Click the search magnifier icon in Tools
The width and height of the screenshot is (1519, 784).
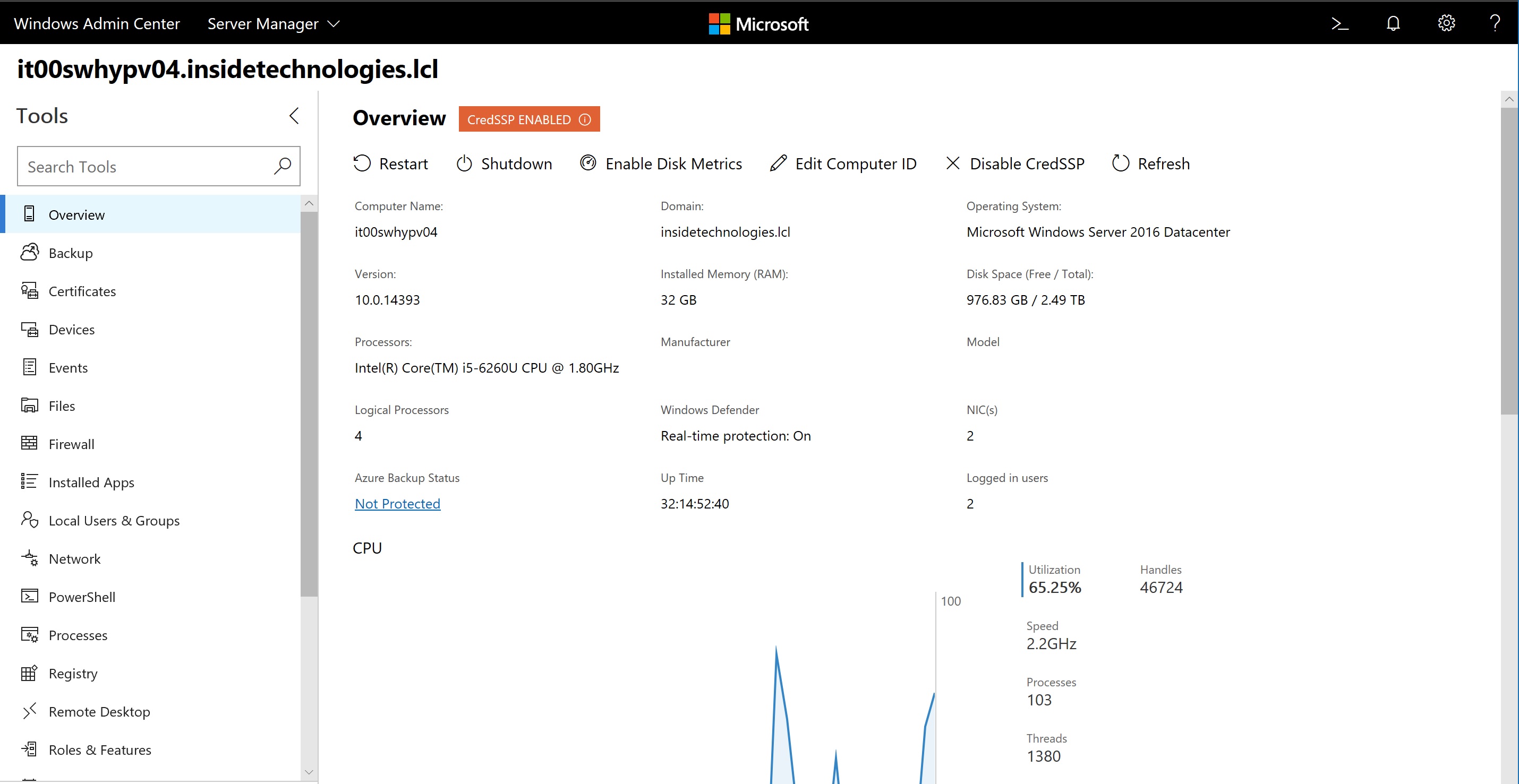[283, 166]
